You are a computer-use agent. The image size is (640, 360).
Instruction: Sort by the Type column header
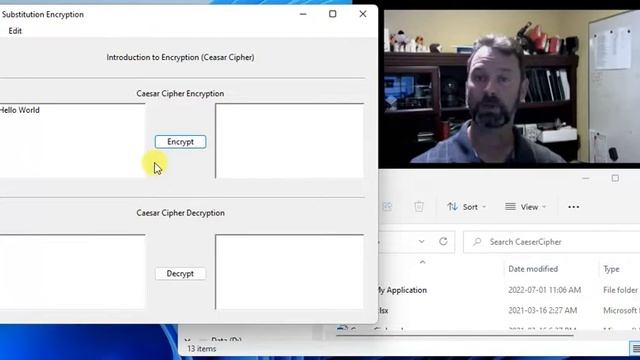[x=611, y=269]
